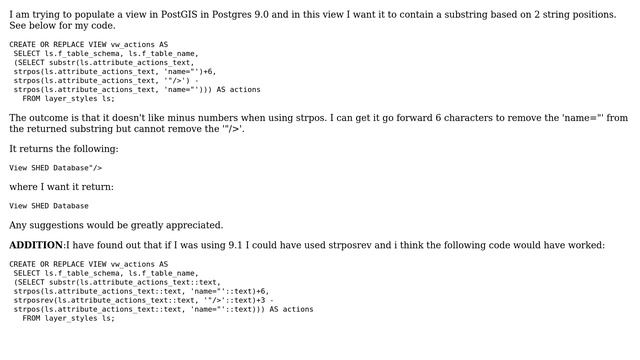
Task: Click the 'where I want it return:' text
Action: click(x=62, y=187)
